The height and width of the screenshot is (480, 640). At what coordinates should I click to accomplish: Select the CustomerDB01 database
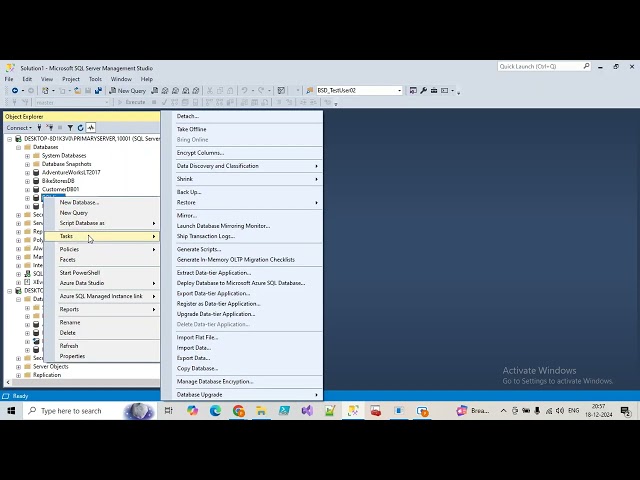coord(60,189)
